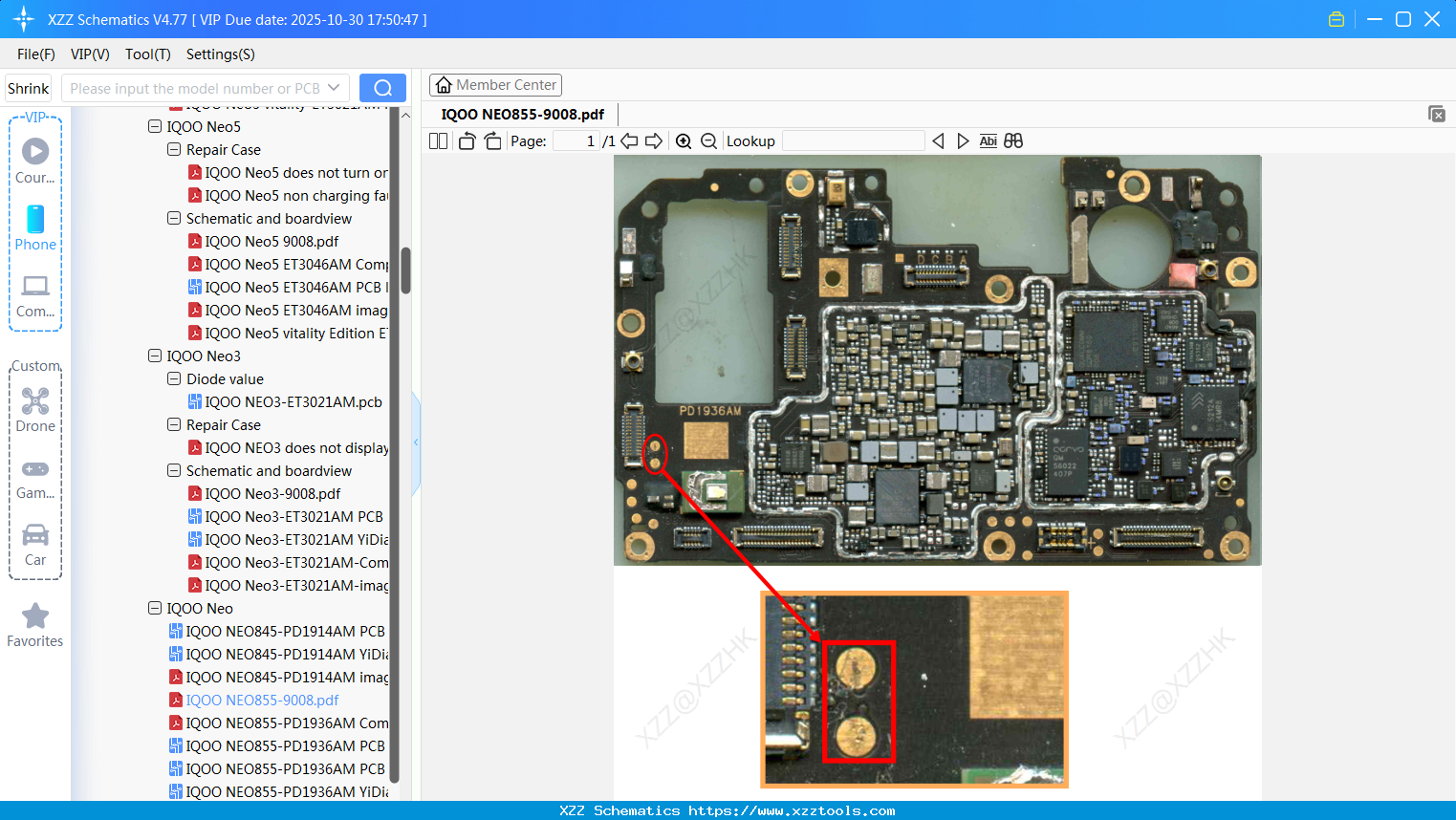Open IQOO Neo5 vitality Edition file
Image resolution: width=1456 pixels, height=820 pixels.
click(x=288, y=333)
